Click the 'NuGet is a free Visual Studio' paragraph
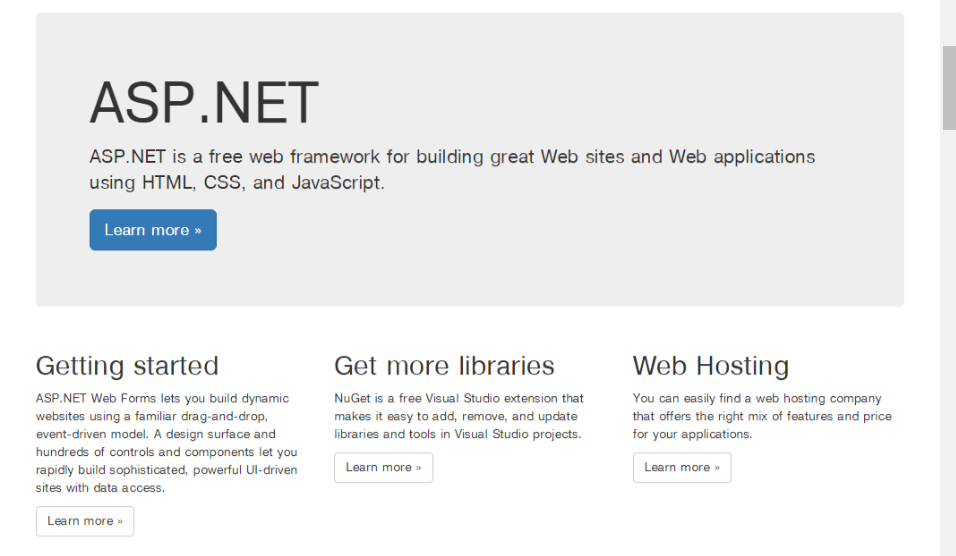This screenshot has width=956, height=556. [459, 416]
